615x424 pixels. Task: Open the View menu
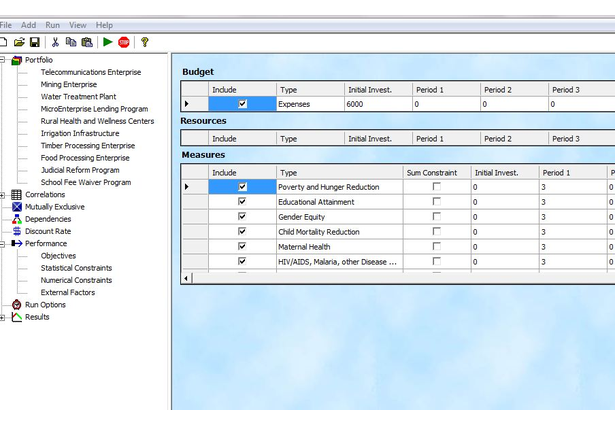click(78, 25)
